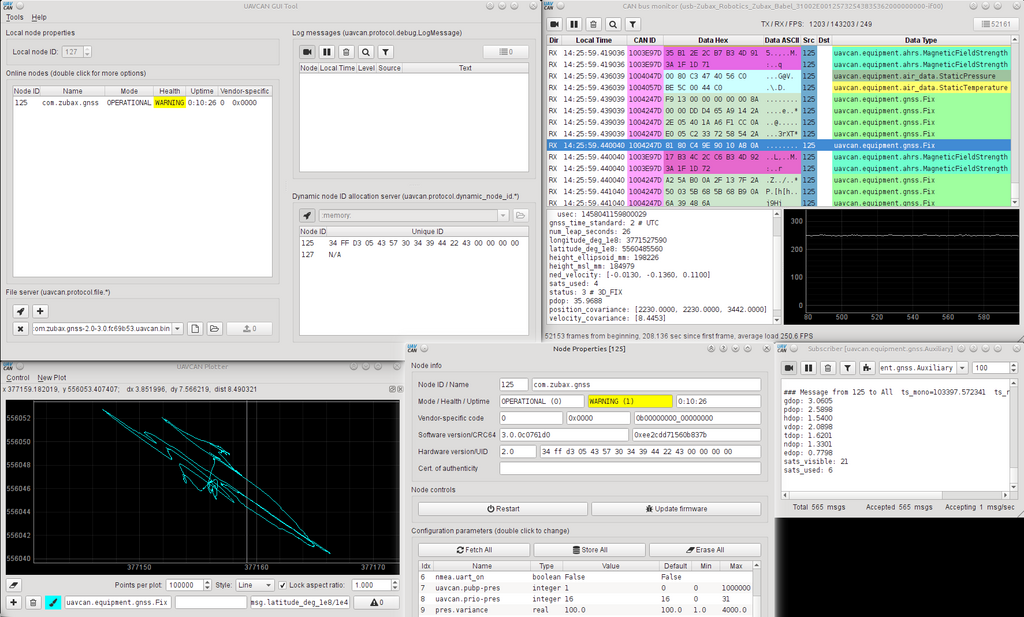Toggle pause button in Subscriber window
Viewport: 1024px width, 617px height.
tap(808, 368)
